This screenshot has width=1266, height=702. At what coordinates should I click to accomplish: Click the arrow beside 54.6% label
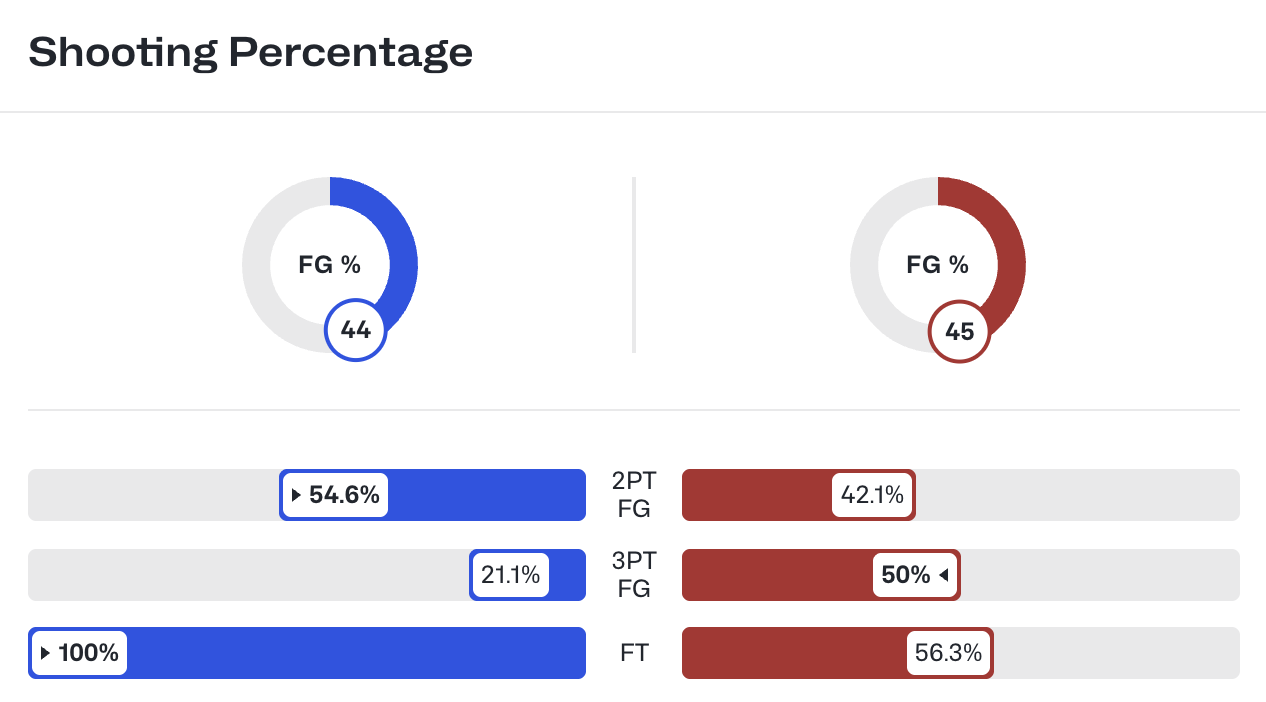(x=296, y=495)
